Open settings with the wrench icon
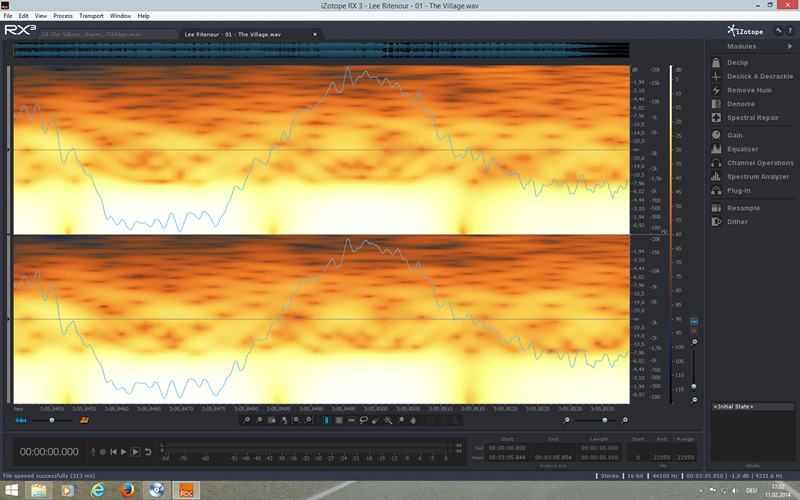This screenshot has width=800, height=500. click(x=778, y=31)
